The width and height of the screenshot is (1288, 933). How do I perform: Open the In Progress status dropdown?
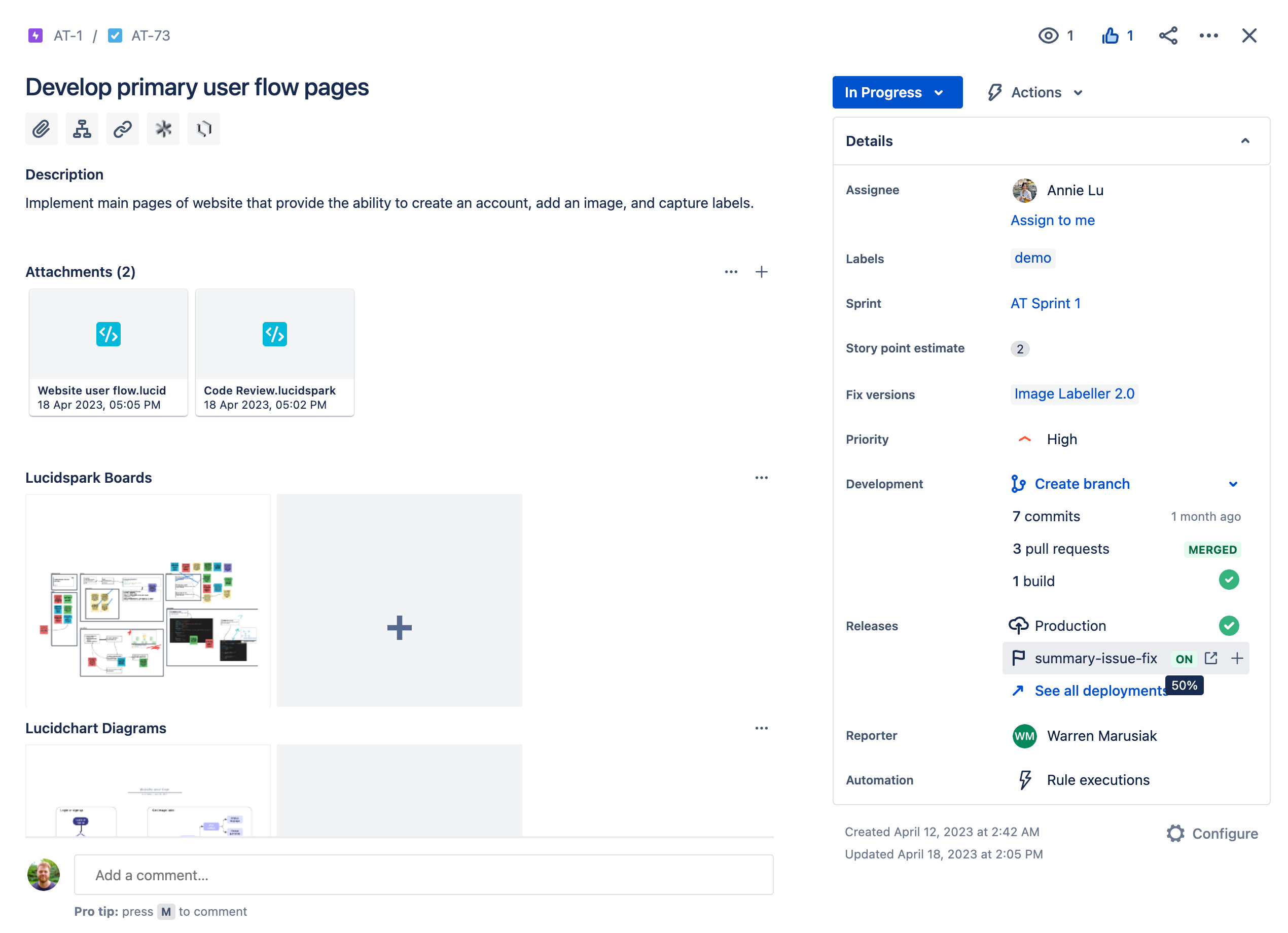pos(897,92)
